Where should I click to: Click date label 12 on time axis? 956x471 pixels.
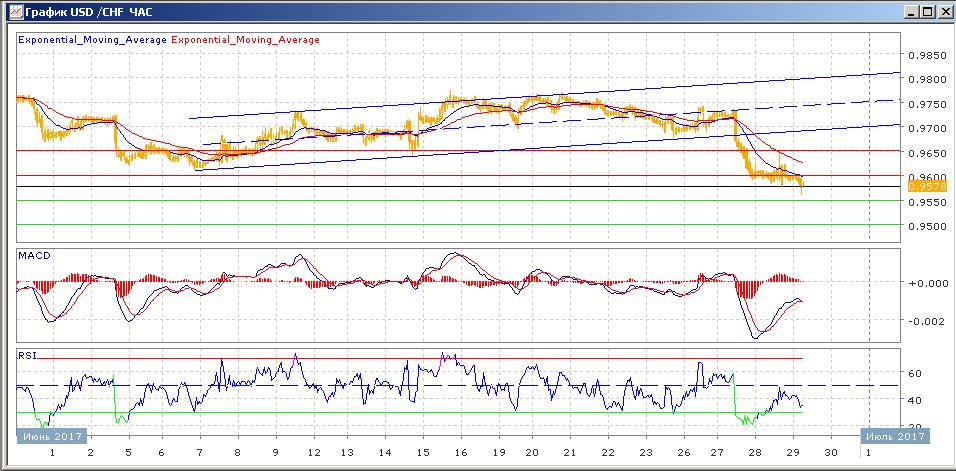(312, 453)
